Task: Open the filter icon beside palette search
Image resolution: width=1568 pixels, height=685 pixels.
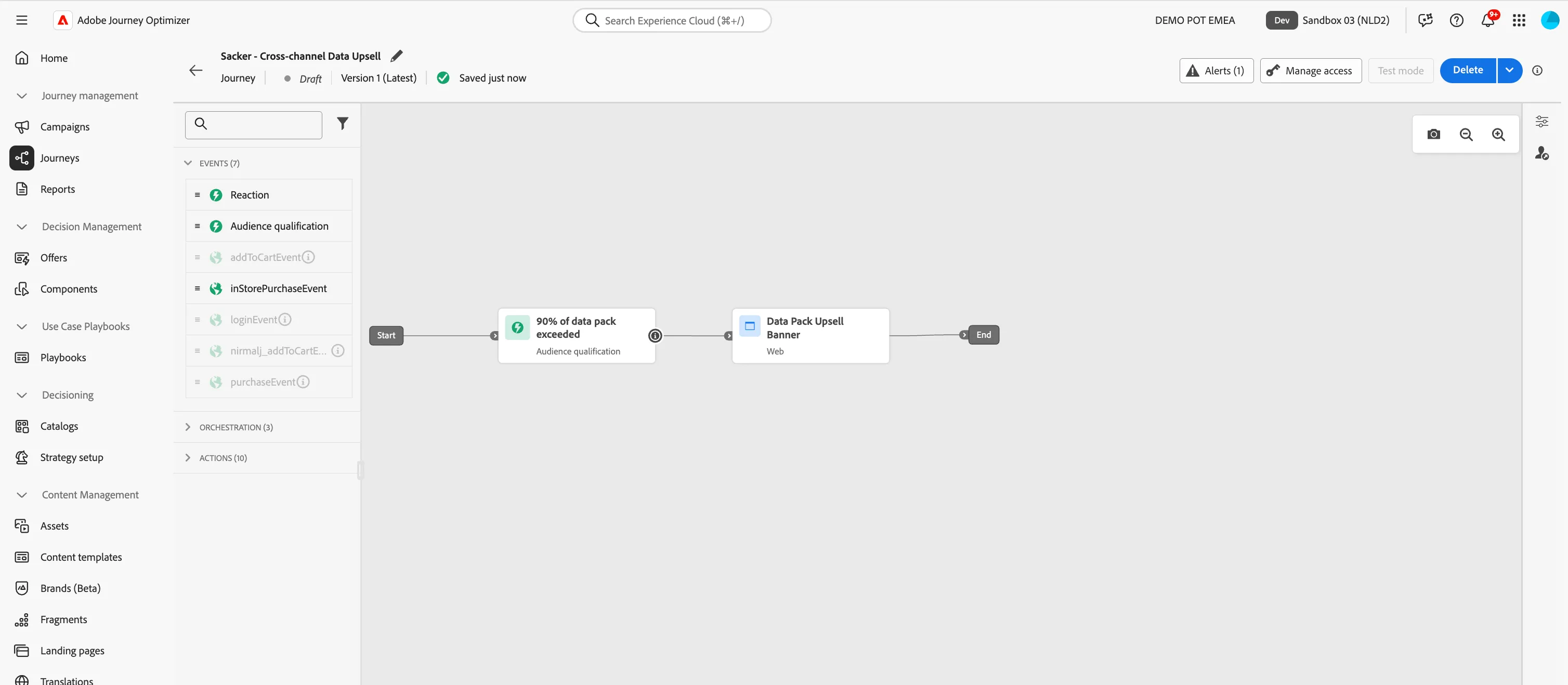Action: (x=343, y=124)
